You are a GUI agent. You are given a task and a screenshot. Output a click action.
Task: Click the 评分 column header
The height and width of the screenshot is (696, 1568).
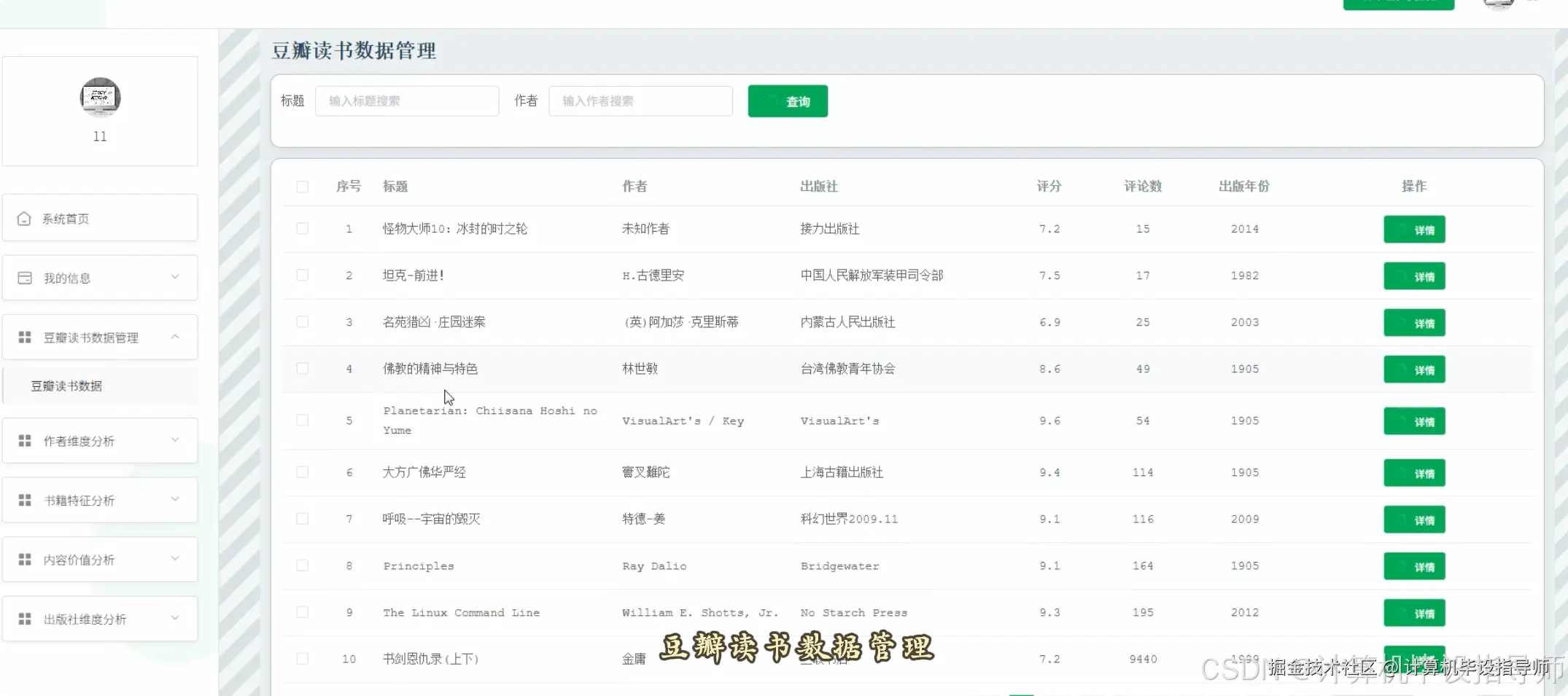[x=1049, y=187]
